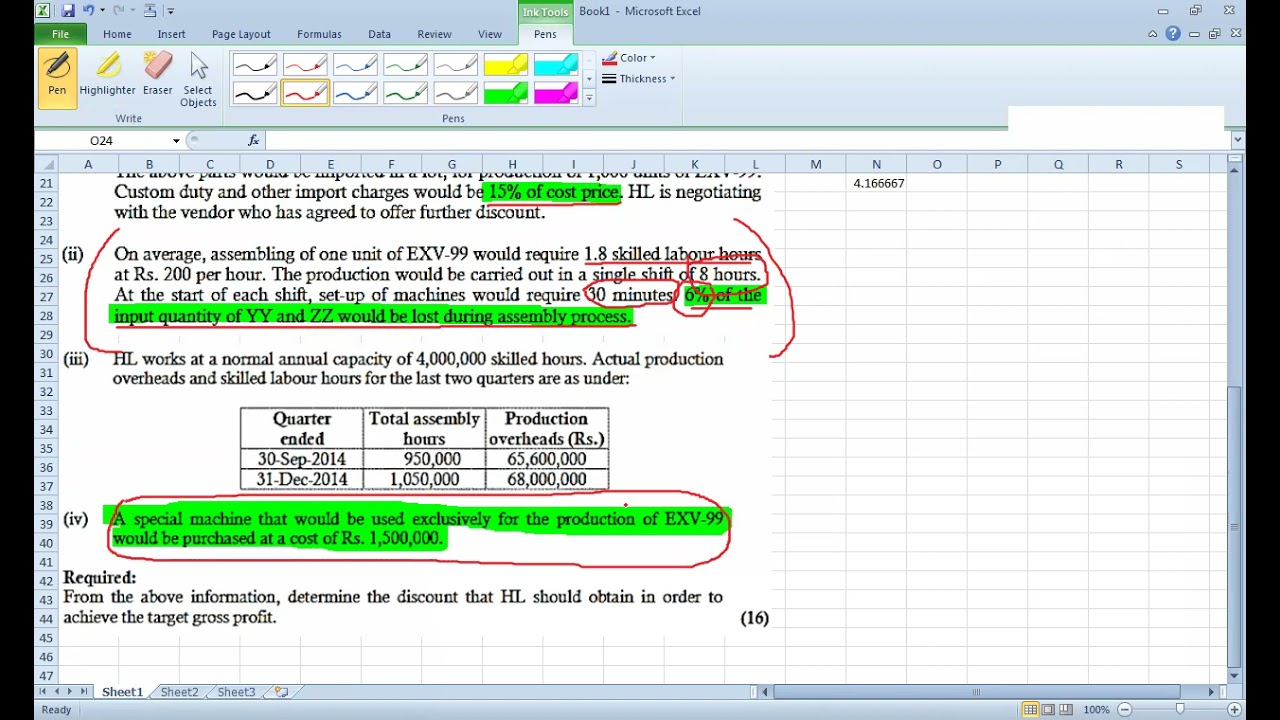Pick the thin black pen in gallery
This screenshot has height=720, width=1280.
pyautogui.click(x=254, y=66)
